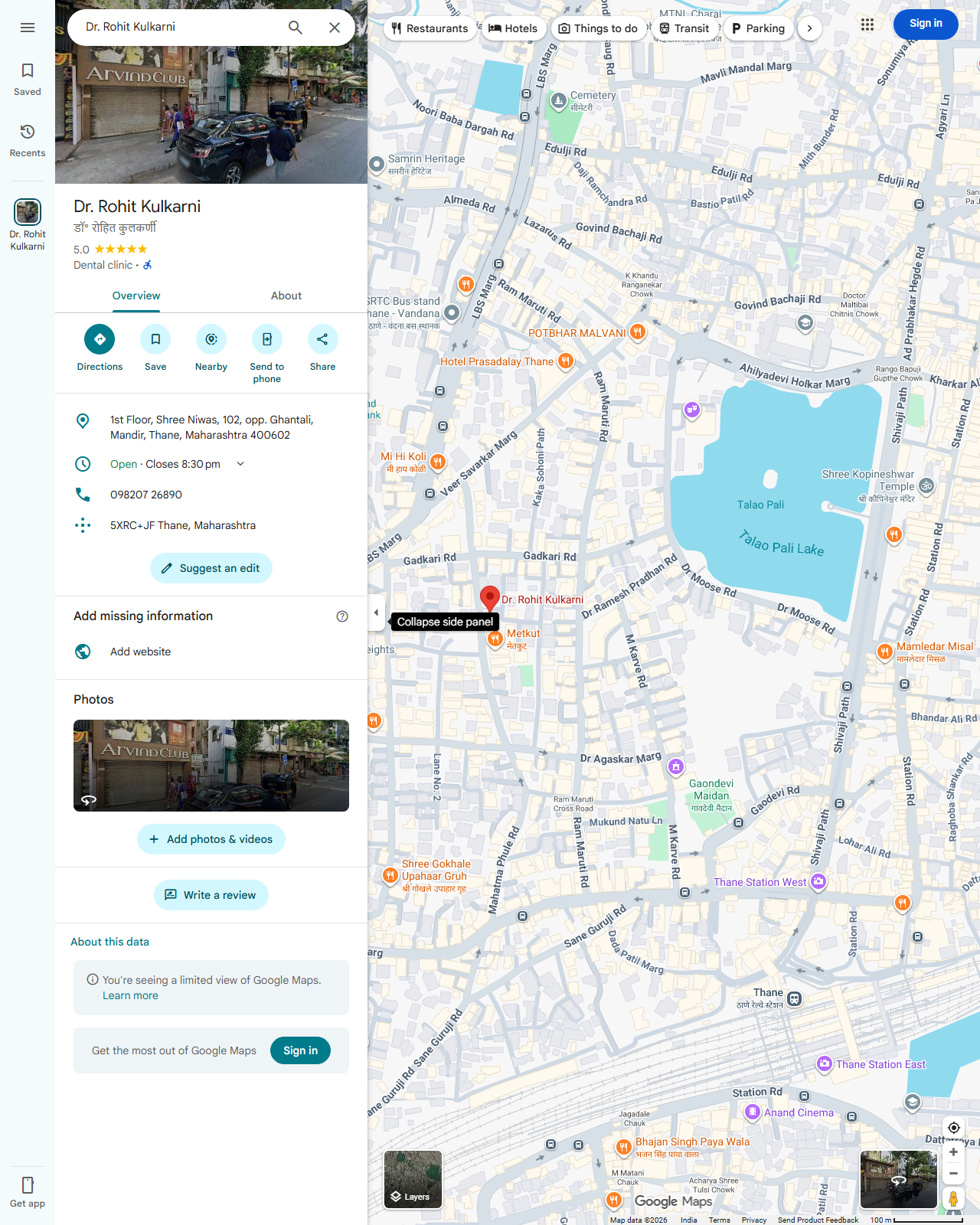This screenshot has width=980, height=1225.
Task: Click Bhajan Singh Paya Wala marker
Action: tap(624, 1147)
